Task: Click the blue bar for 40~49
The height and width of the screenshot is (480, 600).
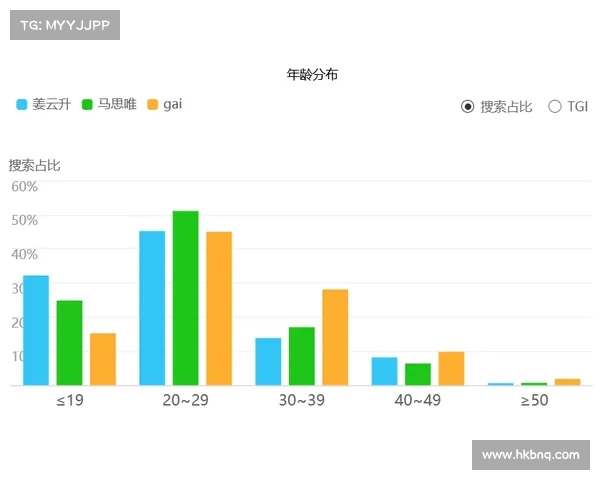Action: click(385, 371)
